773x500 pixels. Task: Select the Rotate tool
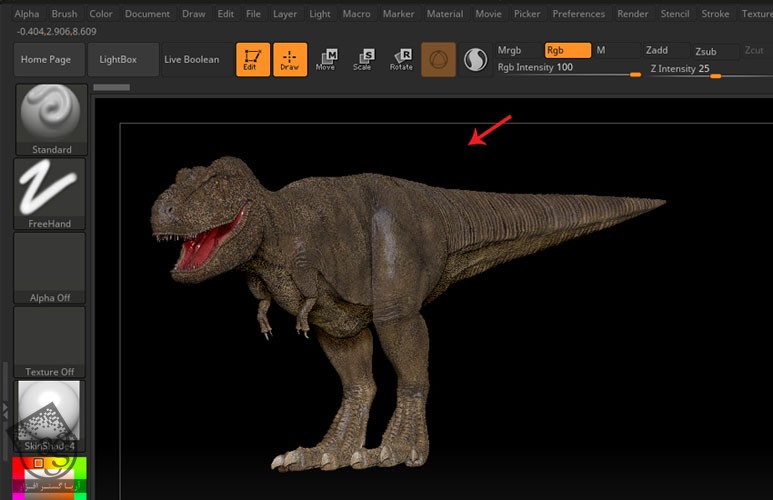400,59
